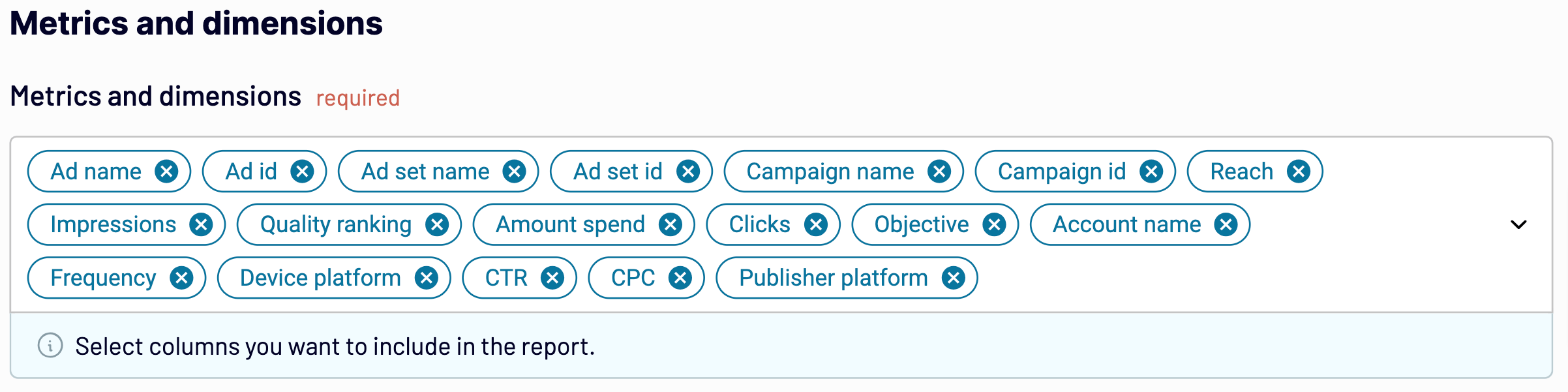The height and width of the screenshot is (392, 1568).
Task: Remove the CPC metric chip
Action: pos(680,278)
